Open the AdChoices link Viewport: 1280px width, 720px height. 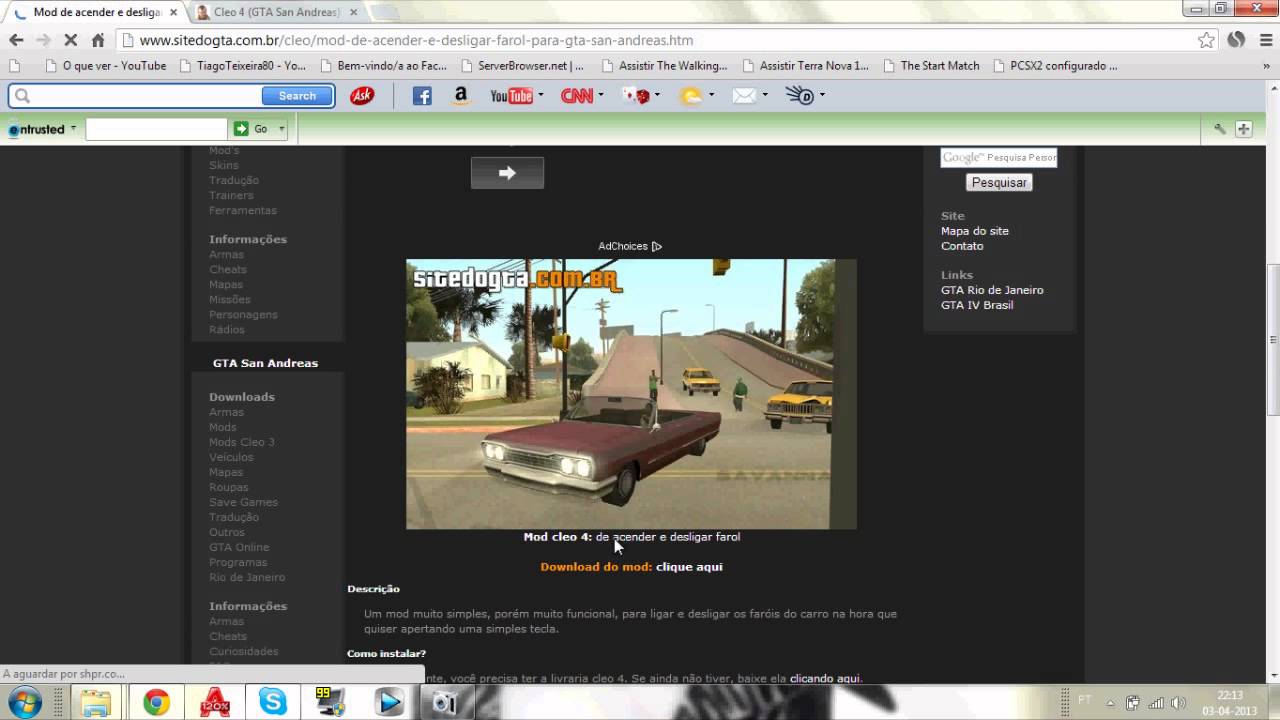point(630,246)
